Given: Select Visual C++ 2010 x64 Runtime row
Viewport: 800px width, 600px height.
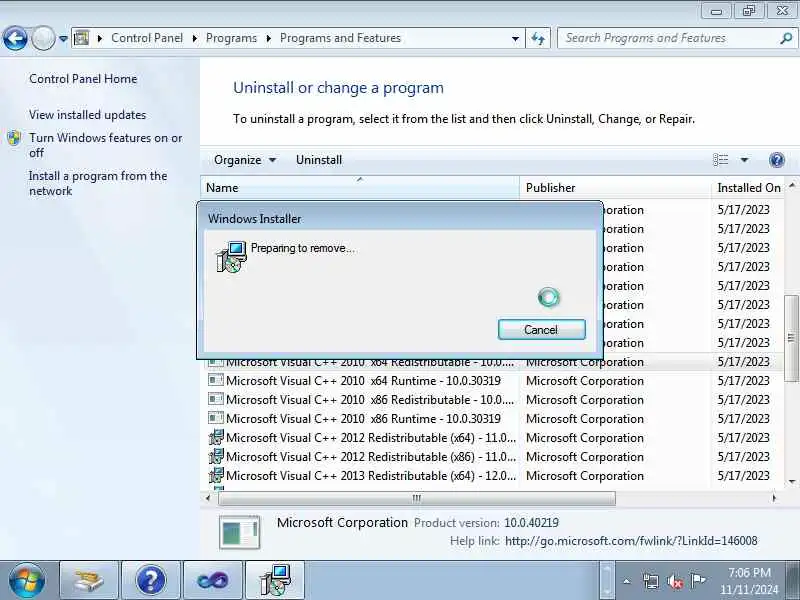Looking at the screenshot, I should coord(492,381).
